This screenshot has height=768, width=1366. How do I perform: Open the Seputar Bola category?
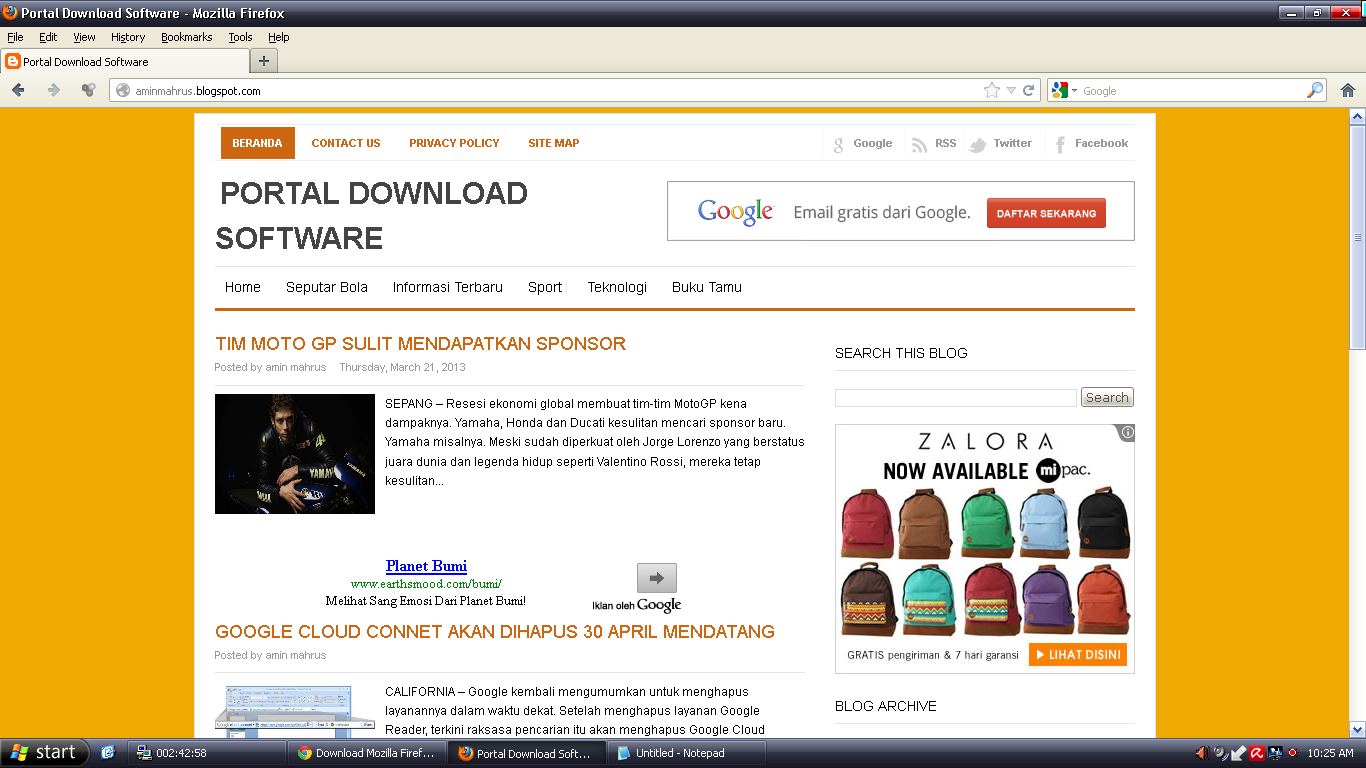pos(327,287)
